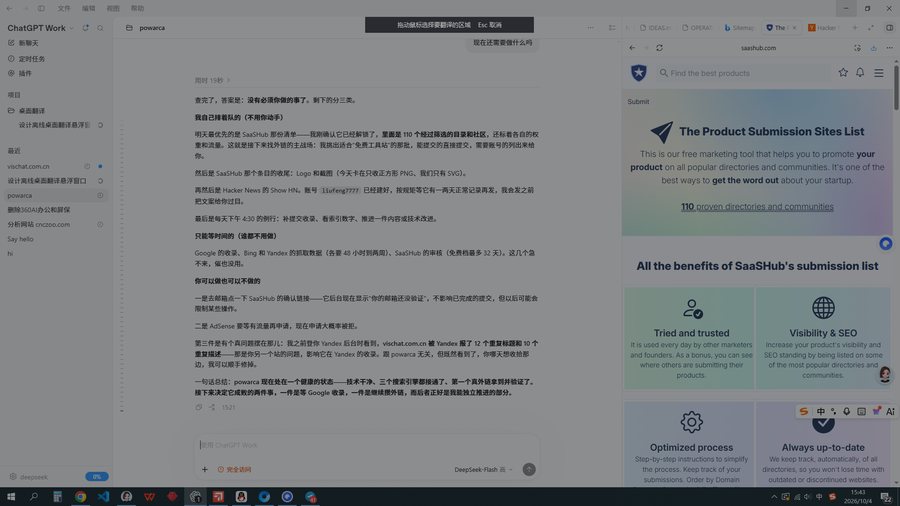
Task: Expand the 用时 19秒 thinking section
Action: click(212, 81)
